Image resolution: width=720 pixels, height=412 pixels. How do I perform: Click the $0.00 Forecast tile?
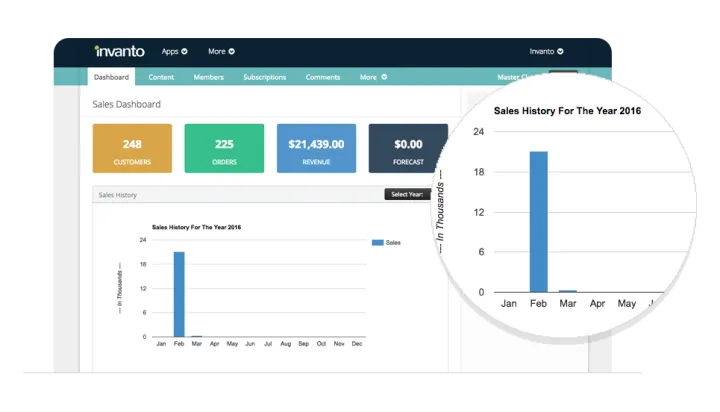pos(408,149)
